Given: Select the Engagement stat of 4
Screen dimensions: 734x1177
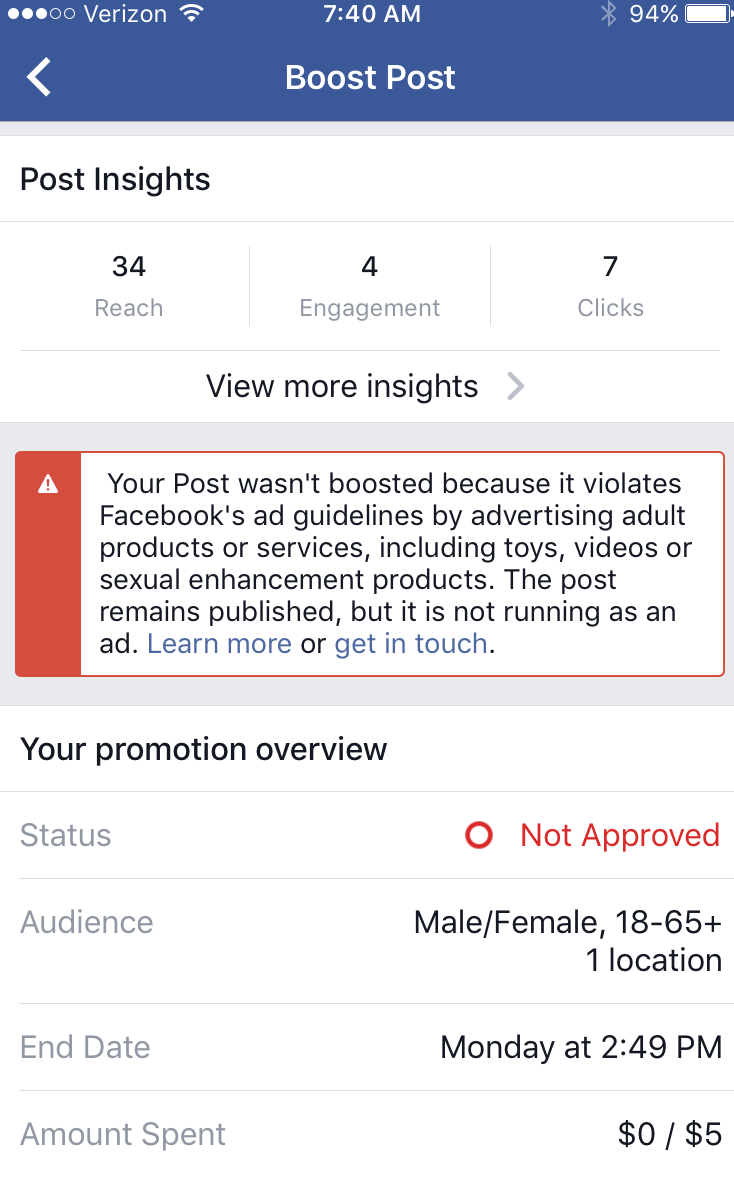Looking at the screenshot, I should coord(369,285).
